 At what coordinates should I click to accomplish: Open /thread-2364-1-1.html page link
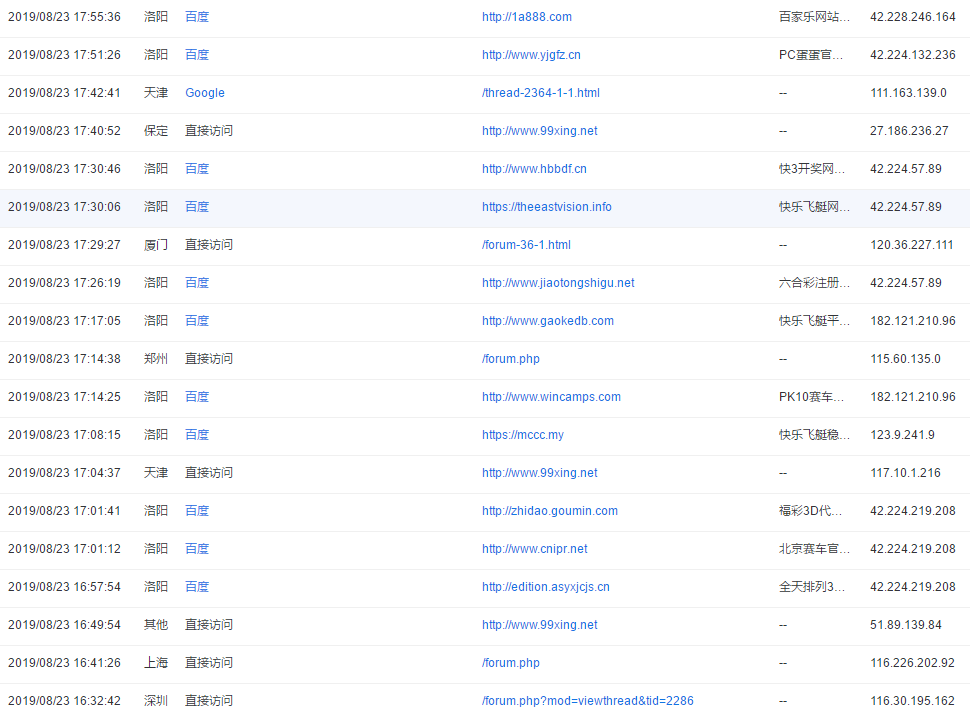pyautogui.click(x=541, y=93)
